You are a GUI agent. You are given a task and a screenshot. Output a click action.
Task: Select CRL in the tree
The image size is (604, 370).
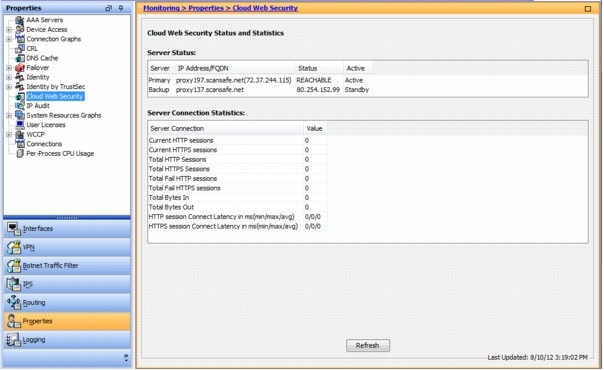tap(32, 49)
